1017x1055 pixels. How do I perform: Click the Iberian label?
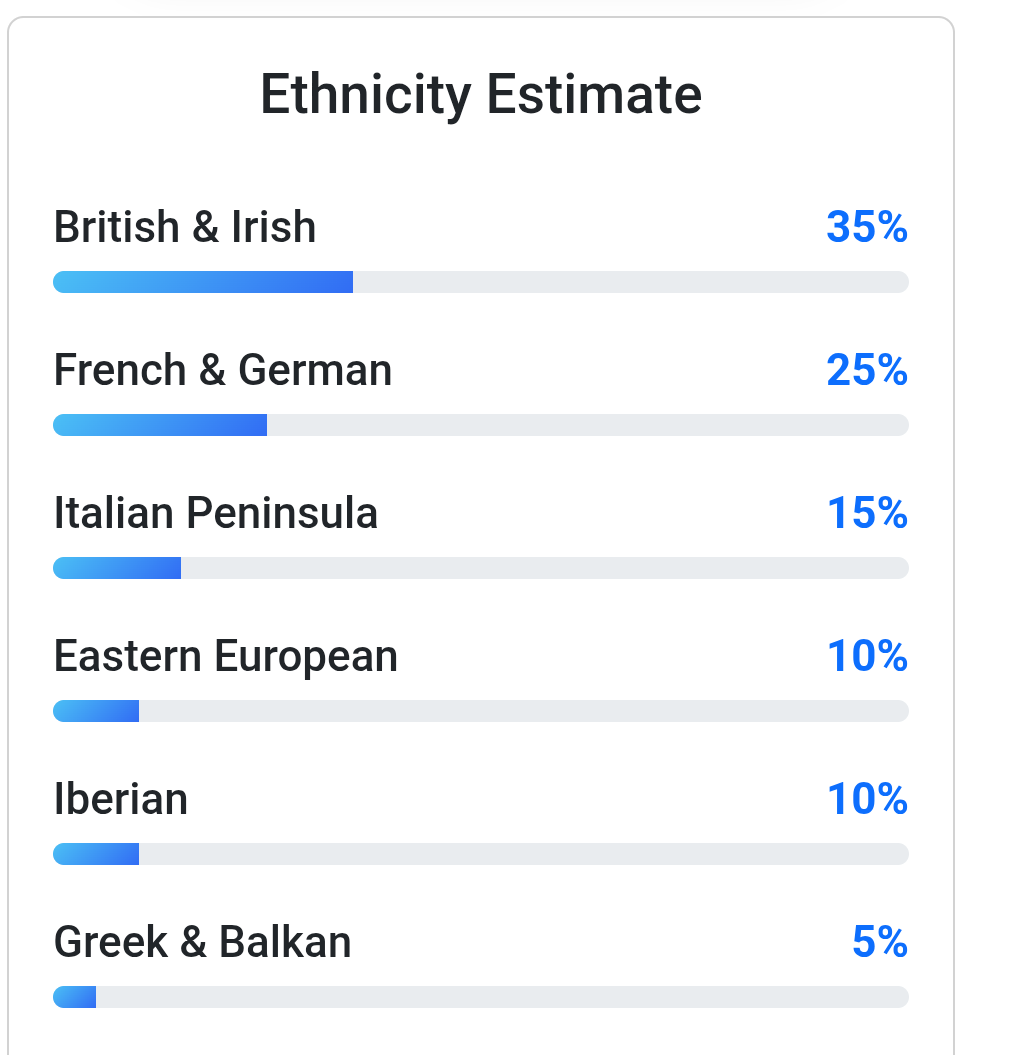click(x=120, y=799)
